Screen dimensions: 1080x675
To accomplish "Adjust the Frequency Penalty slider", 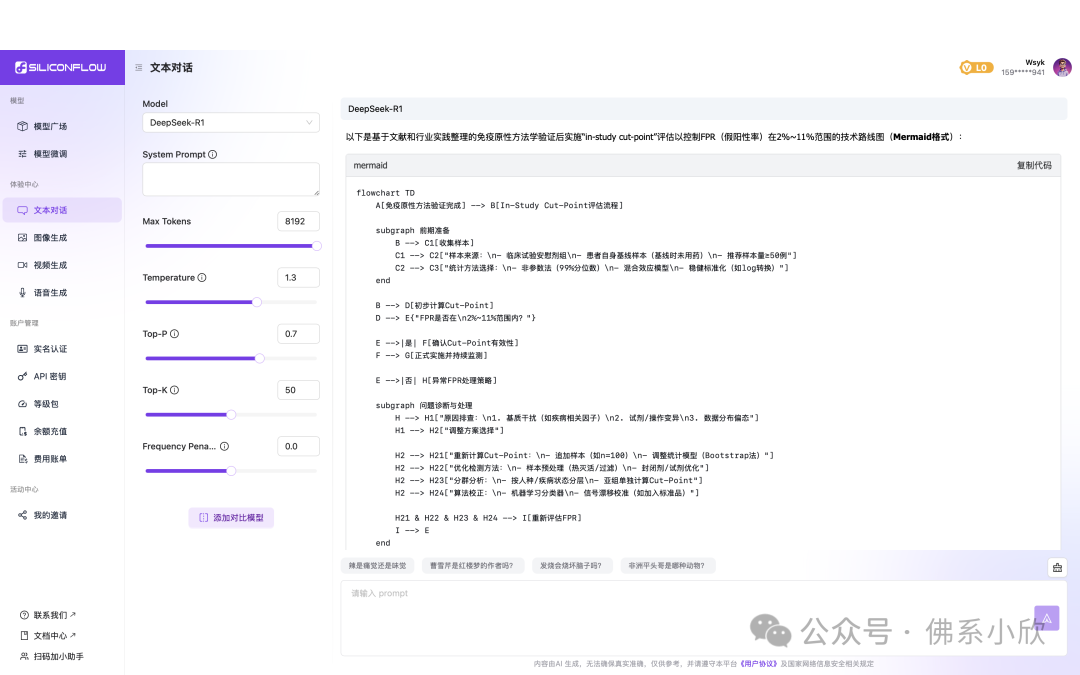I will click(x=231, y=471).
